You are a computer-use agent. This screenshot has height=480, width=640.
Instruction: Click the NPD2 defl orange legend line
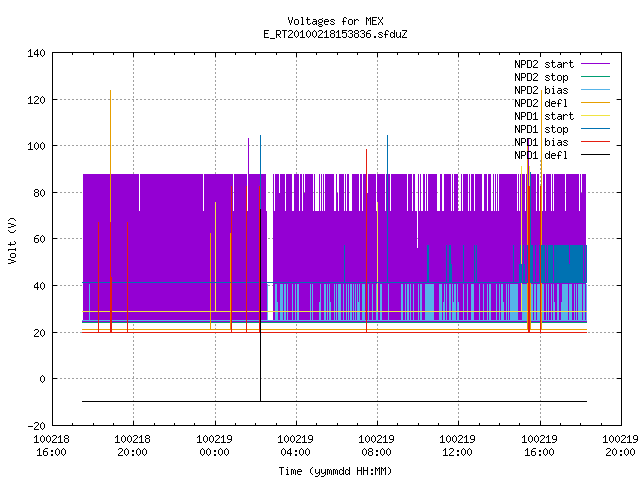pos(595,103)
